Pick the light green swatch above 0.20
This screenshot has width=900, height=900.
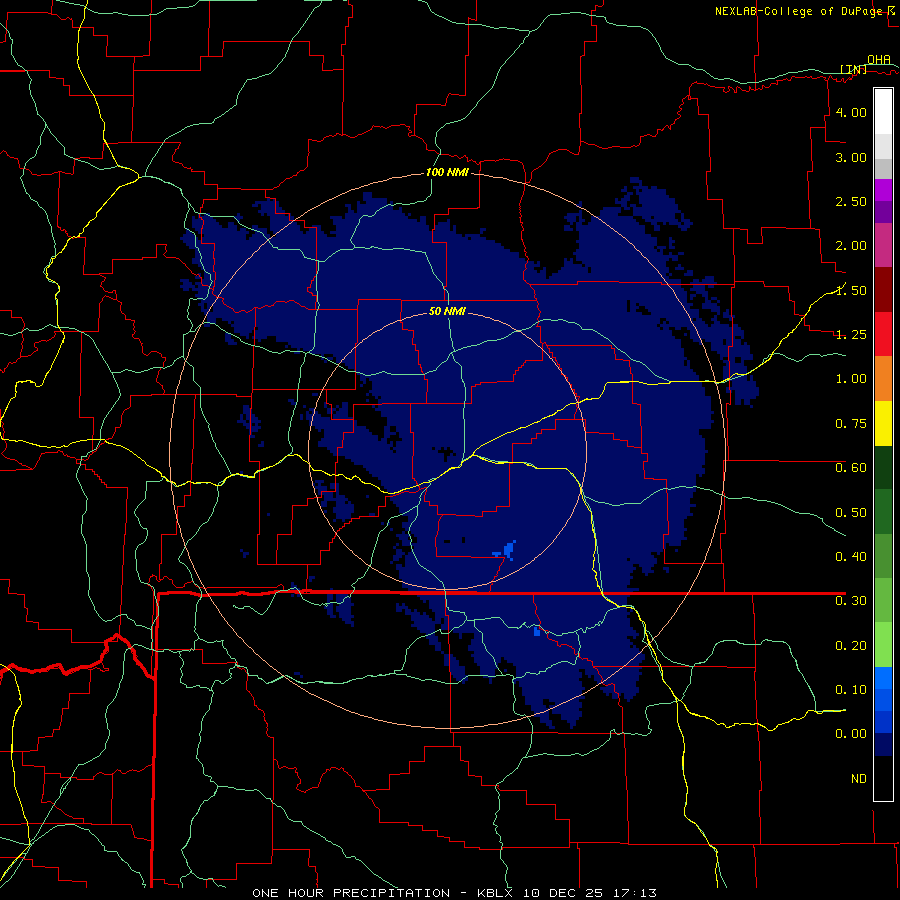coord(883,644)
